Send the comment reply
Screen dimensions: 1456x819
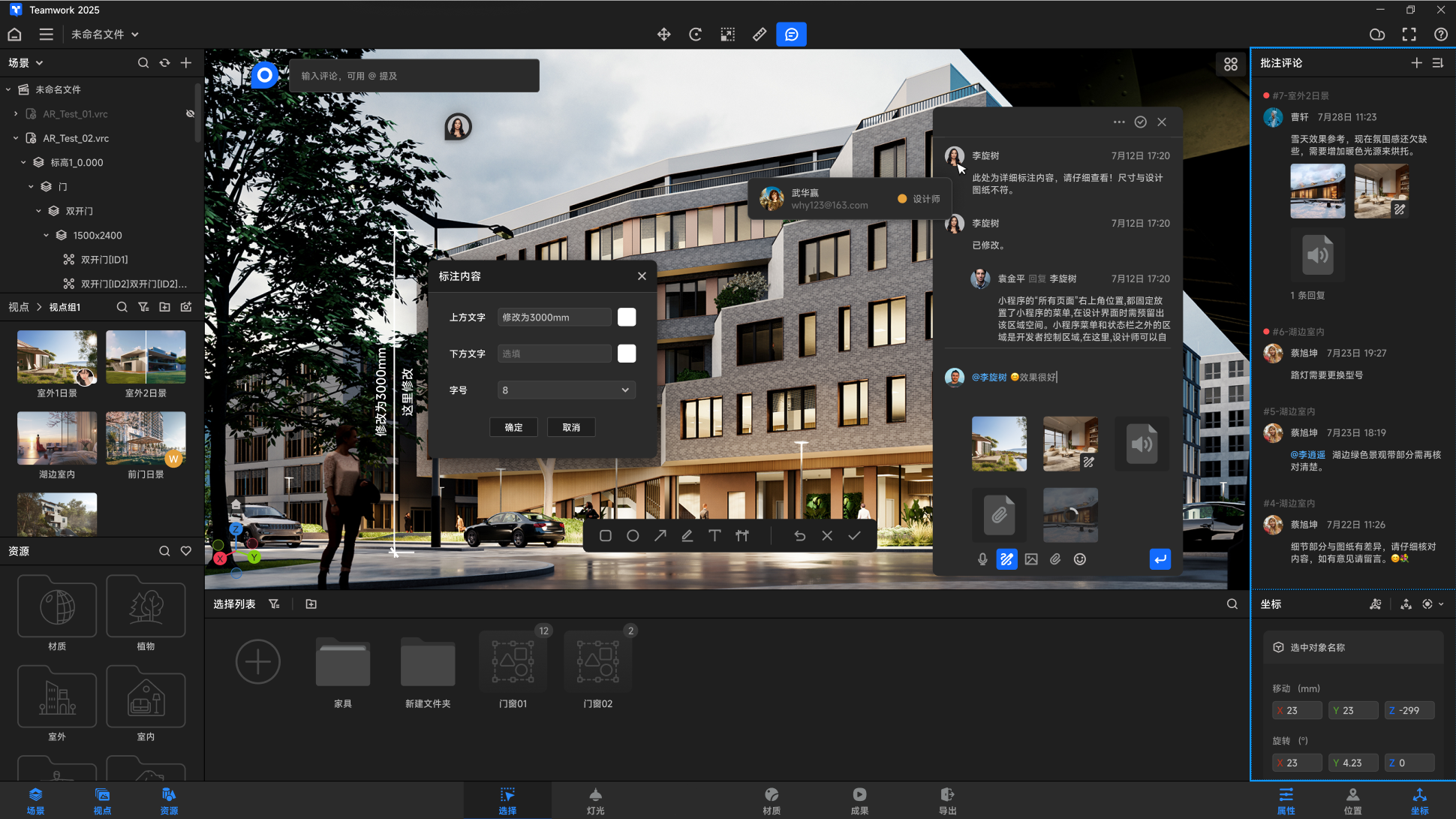[x=1160, y=559]
